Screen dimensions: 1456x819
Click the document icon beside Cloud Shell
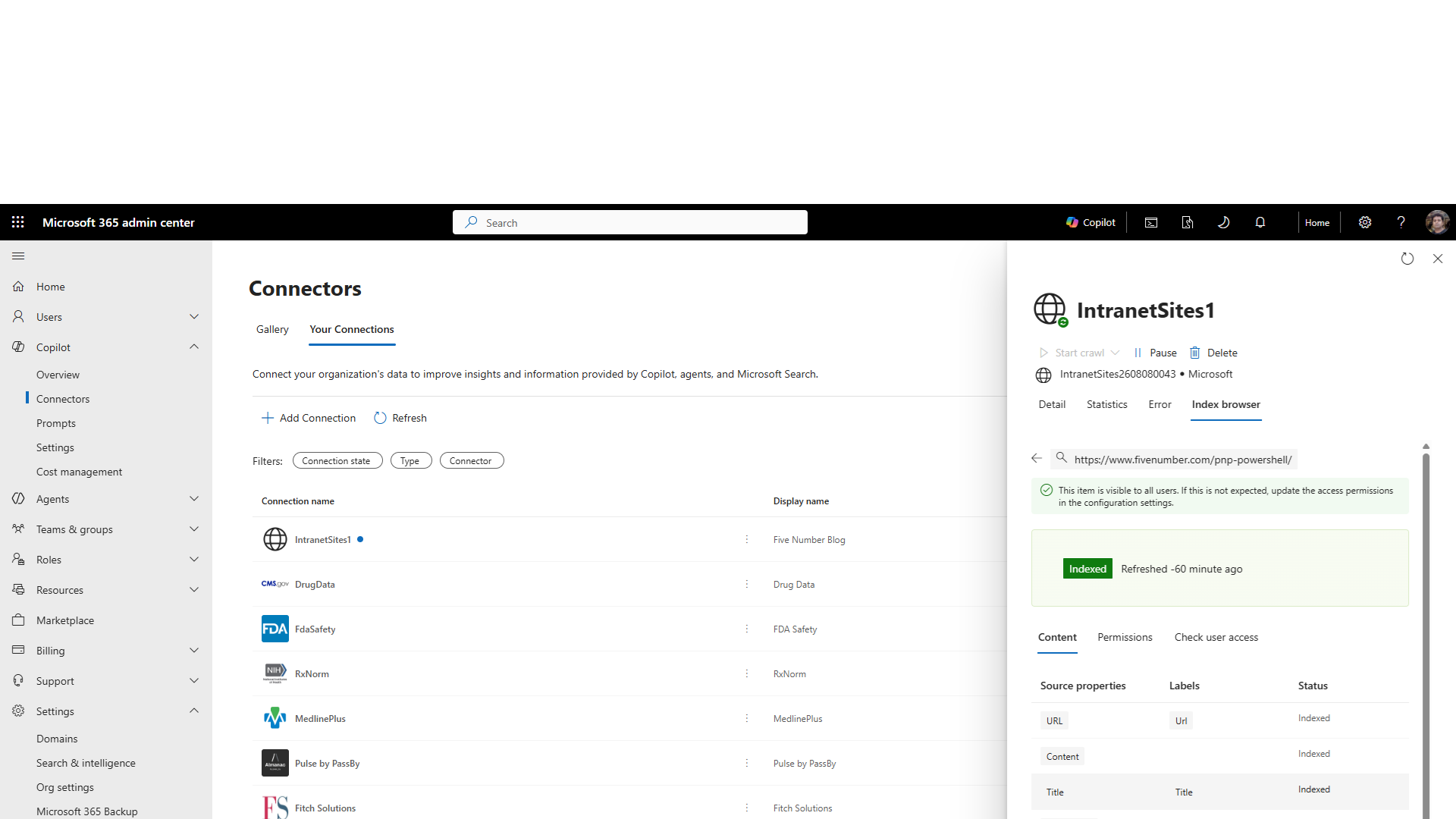click(1188, 222)
